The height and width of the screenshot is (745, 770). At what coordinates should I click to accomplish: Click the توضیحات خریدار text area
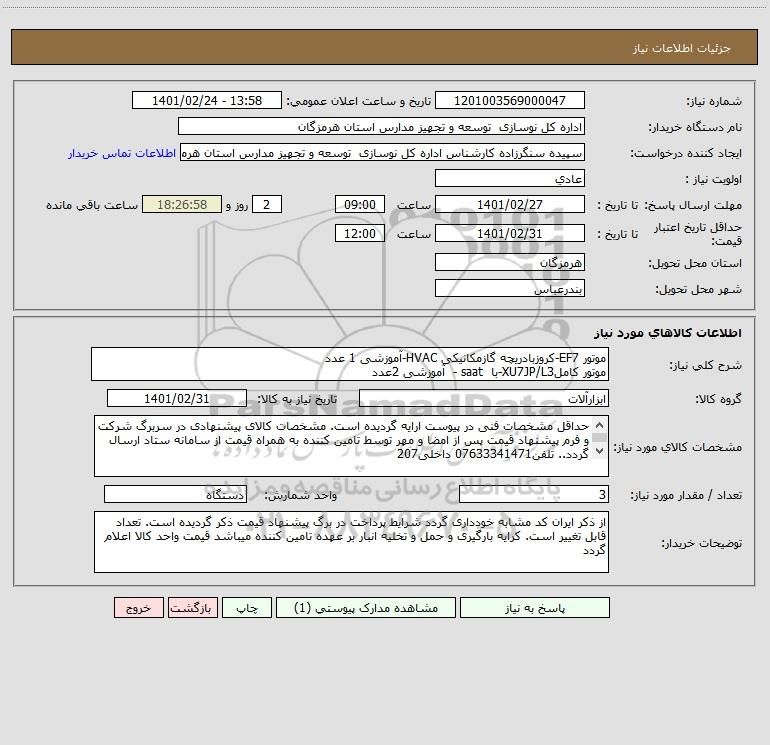point(351,542)
